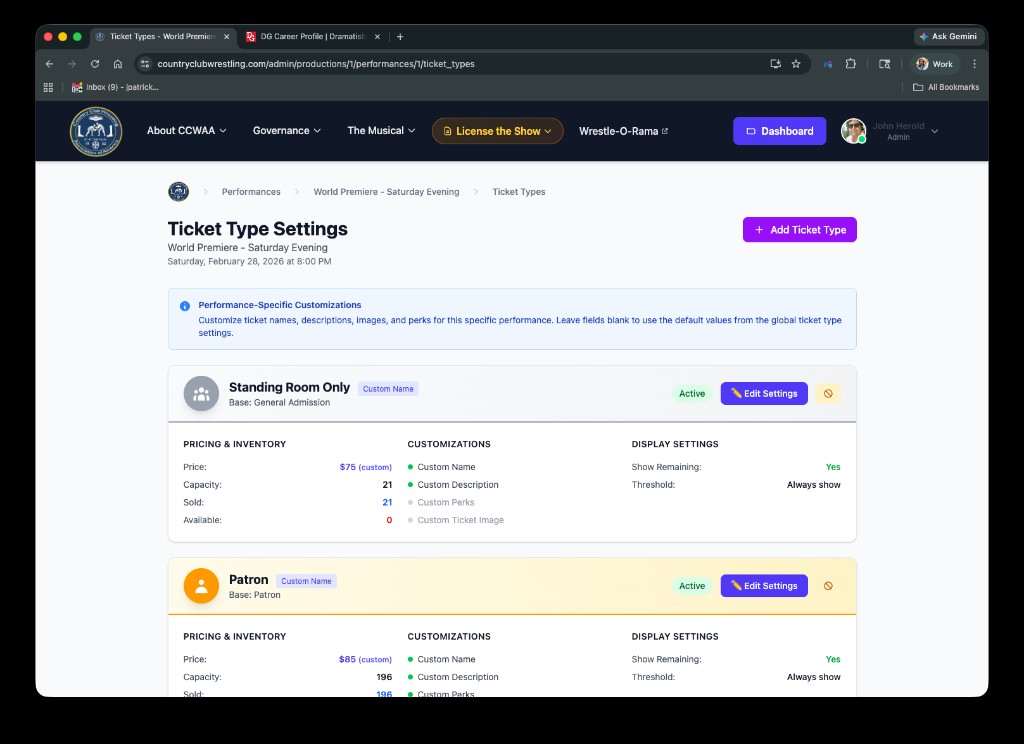Disable the Standing Room Only ticket type

828,394
